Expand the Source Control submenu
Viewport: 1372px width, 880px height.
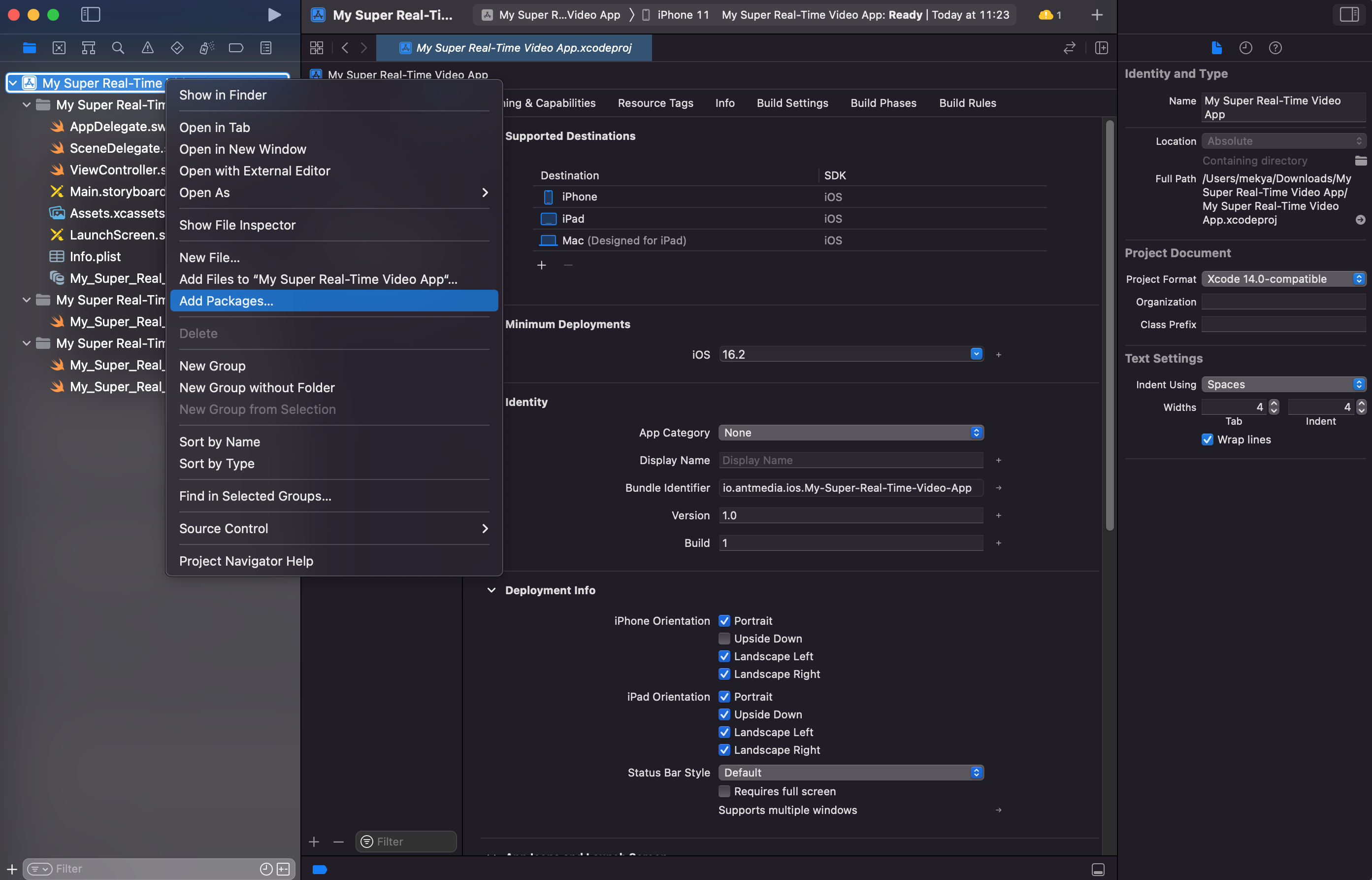pos(334,529)
